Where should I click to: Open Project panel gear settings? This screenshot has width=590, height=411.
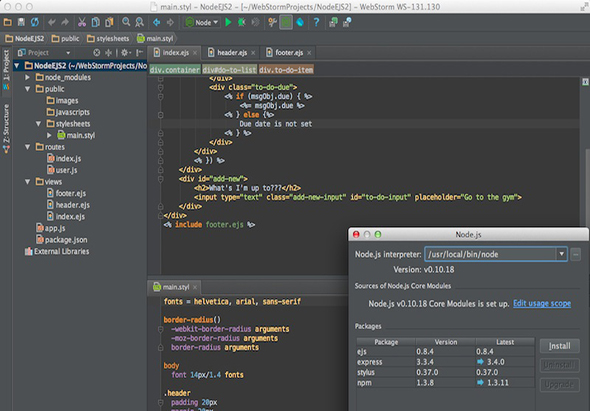[125, 53]
